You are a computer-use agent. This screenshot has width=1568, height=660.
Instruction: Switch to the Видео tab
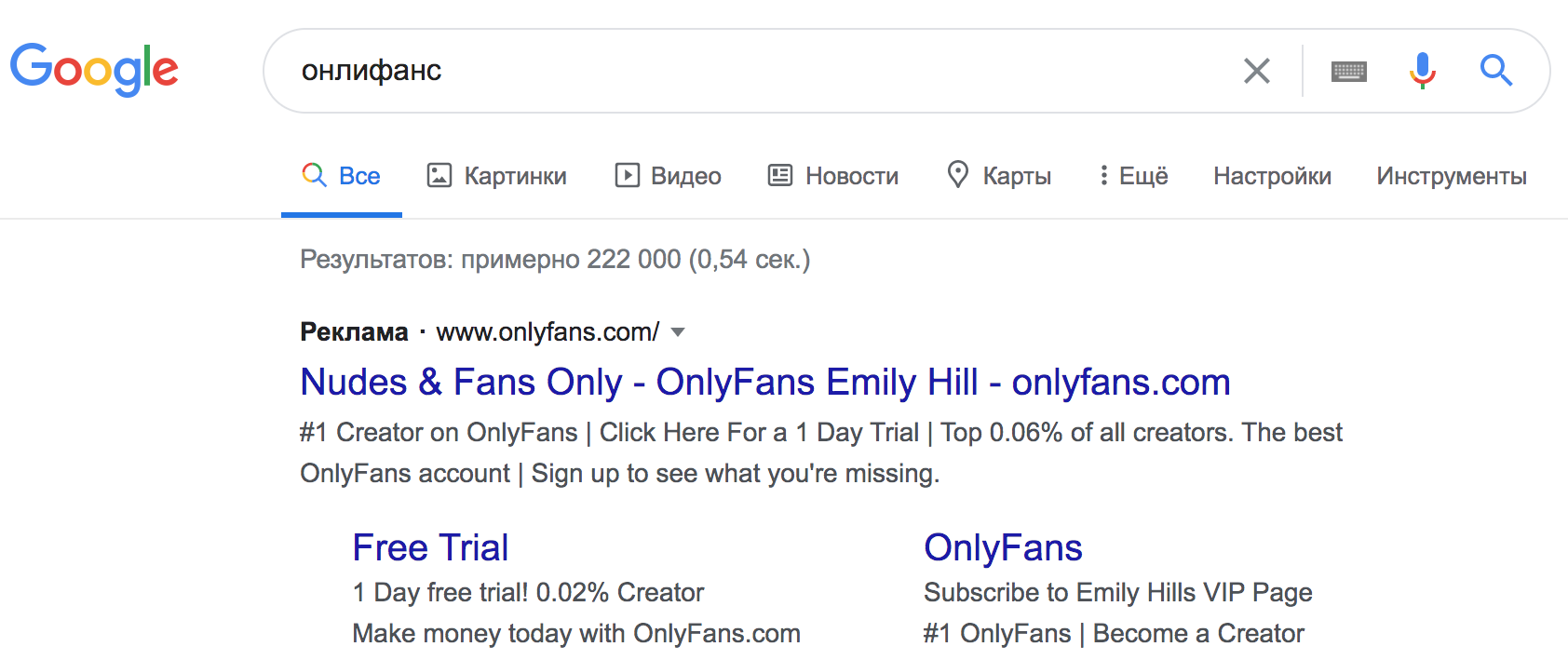(x=668, y=176)
